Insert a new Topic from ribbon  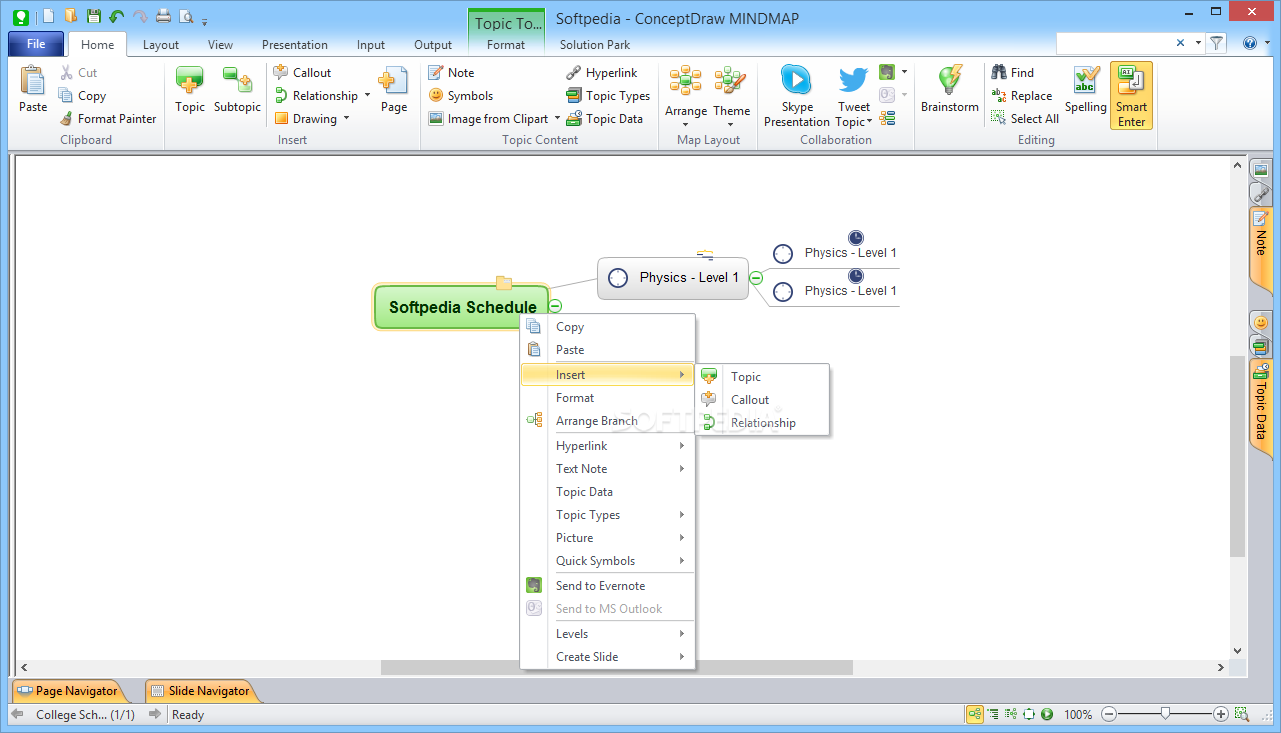pyautogui.click(x=189, y=91)
